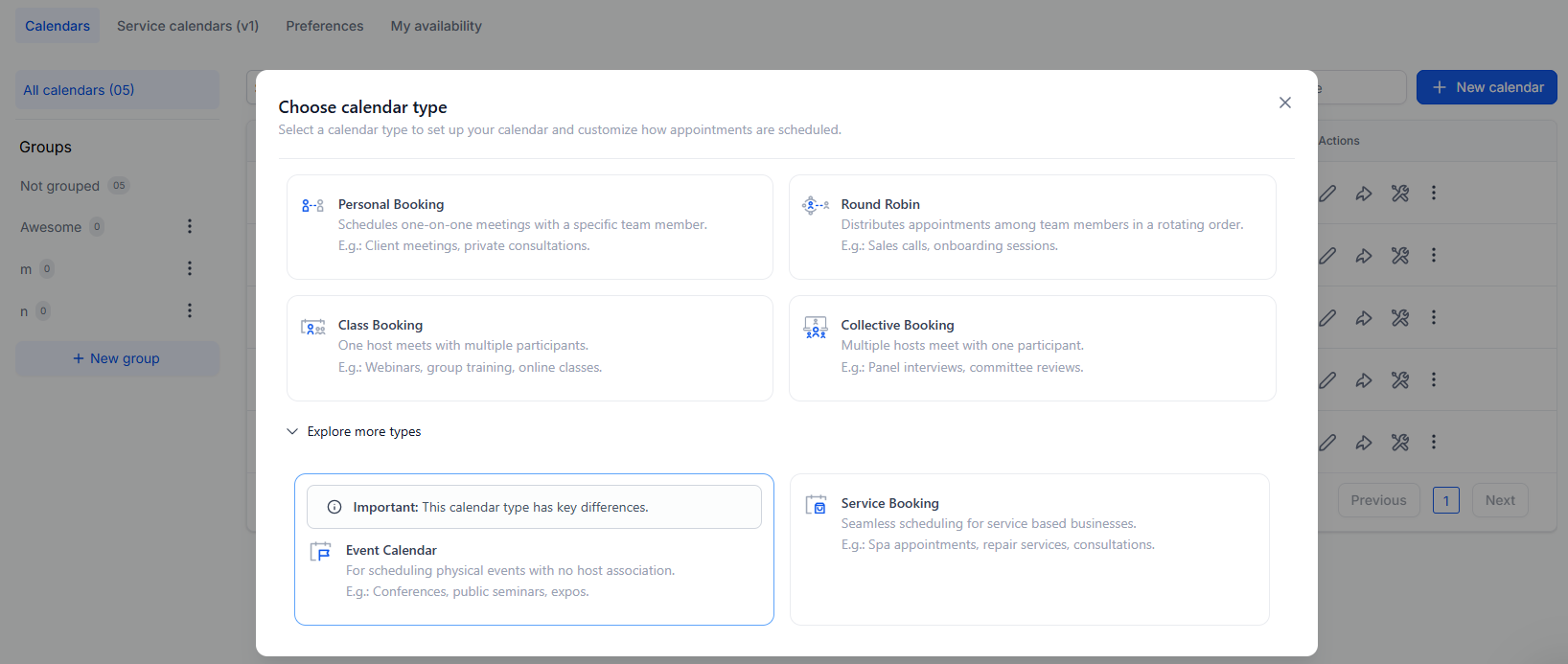Switch to the Preferences tab
This screenshot has width=1568, height=664.
(324, 26)
